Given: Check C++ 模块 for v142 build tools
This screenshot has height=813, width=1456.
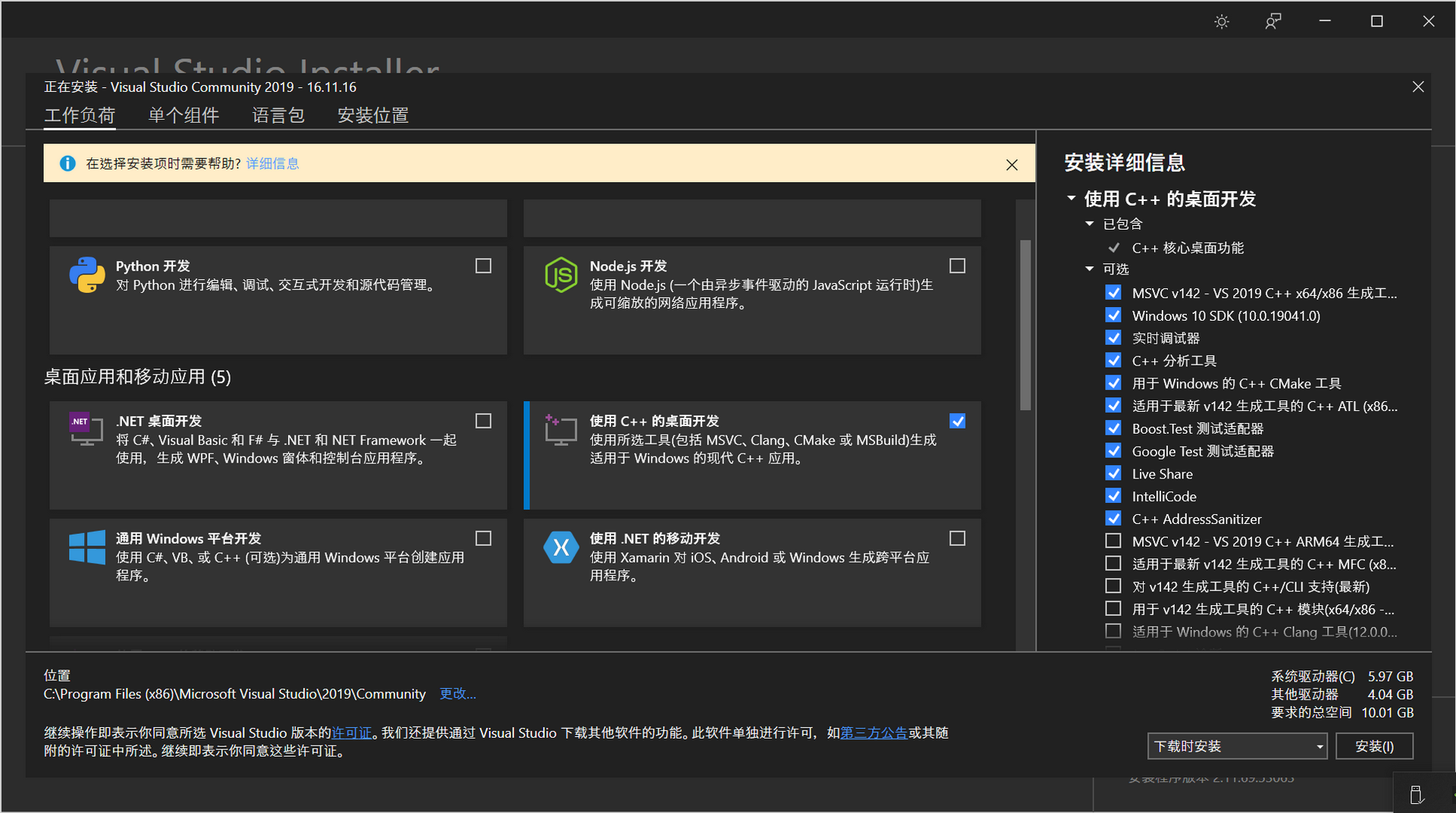Looking at the screenshot, I should [x=1113, y=609].
